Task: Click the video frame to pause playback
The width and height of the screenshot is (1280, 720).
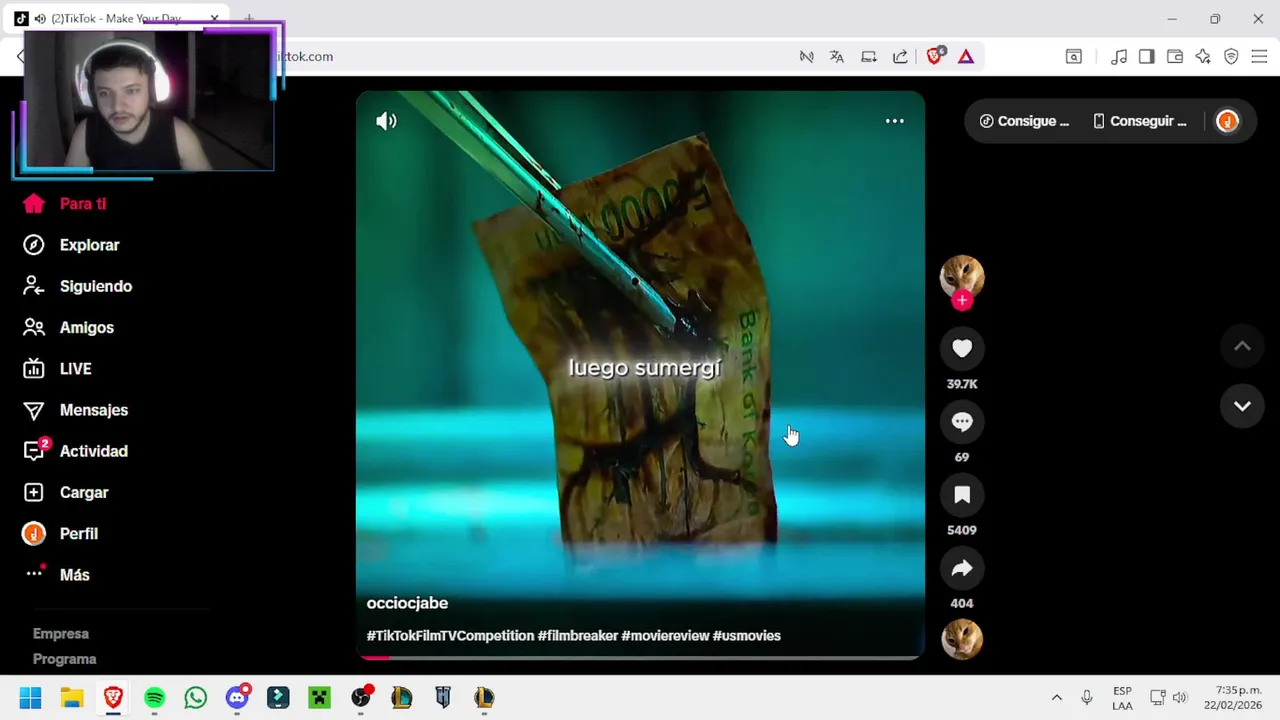Action: [x=640, y=375]
